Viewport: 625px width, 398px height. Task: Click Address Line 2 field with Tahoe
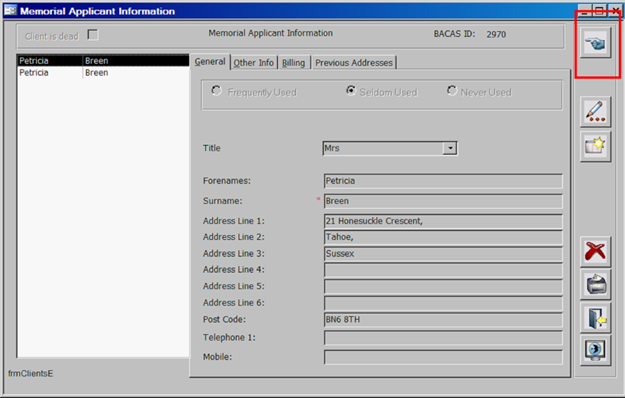[x=443, y=237]
